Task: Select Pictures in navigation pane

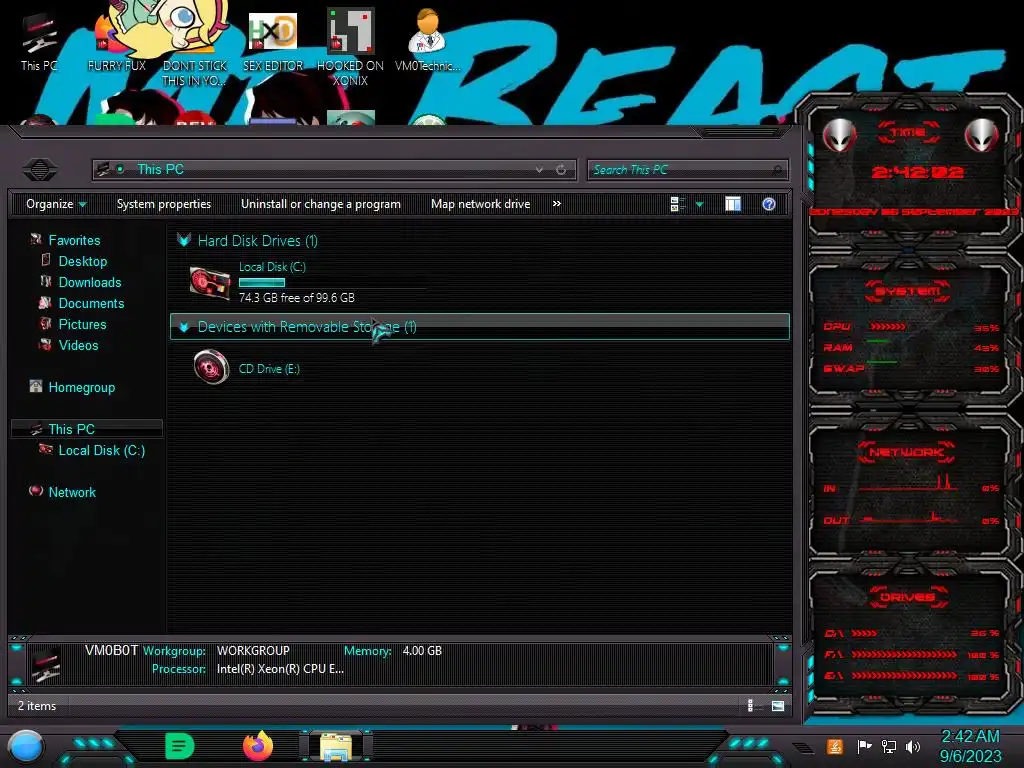Action: [82, 324]
